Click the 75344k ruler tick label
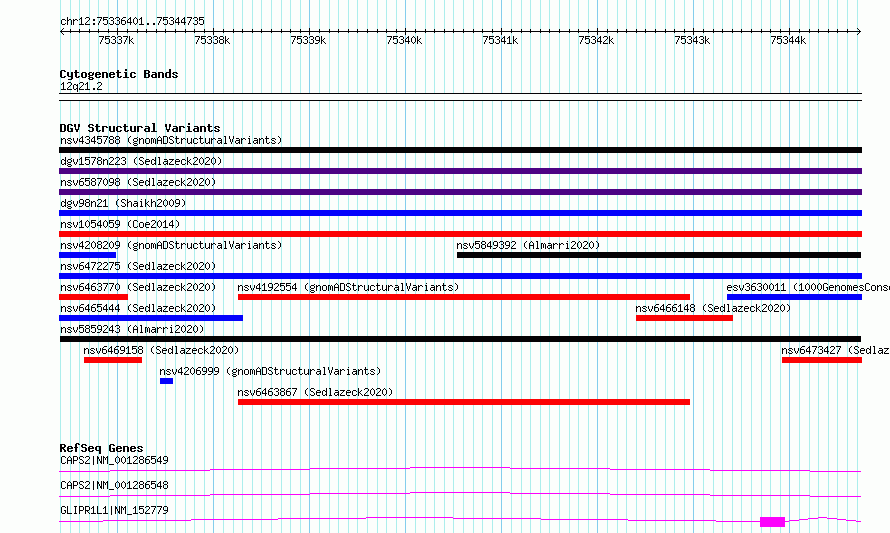890x533 pixels. click(788, 40)
